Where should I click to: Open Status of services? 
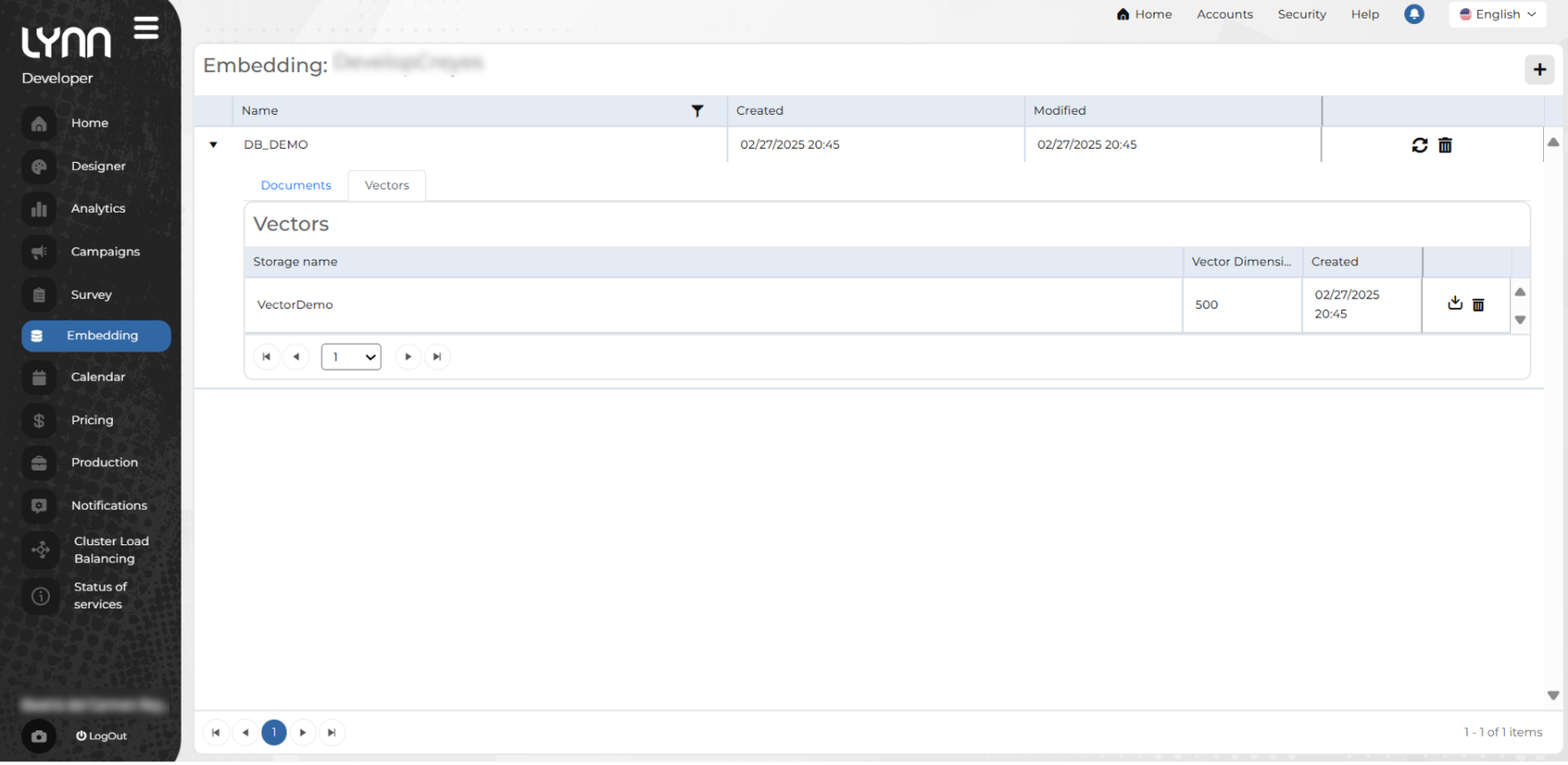point(100,595)
